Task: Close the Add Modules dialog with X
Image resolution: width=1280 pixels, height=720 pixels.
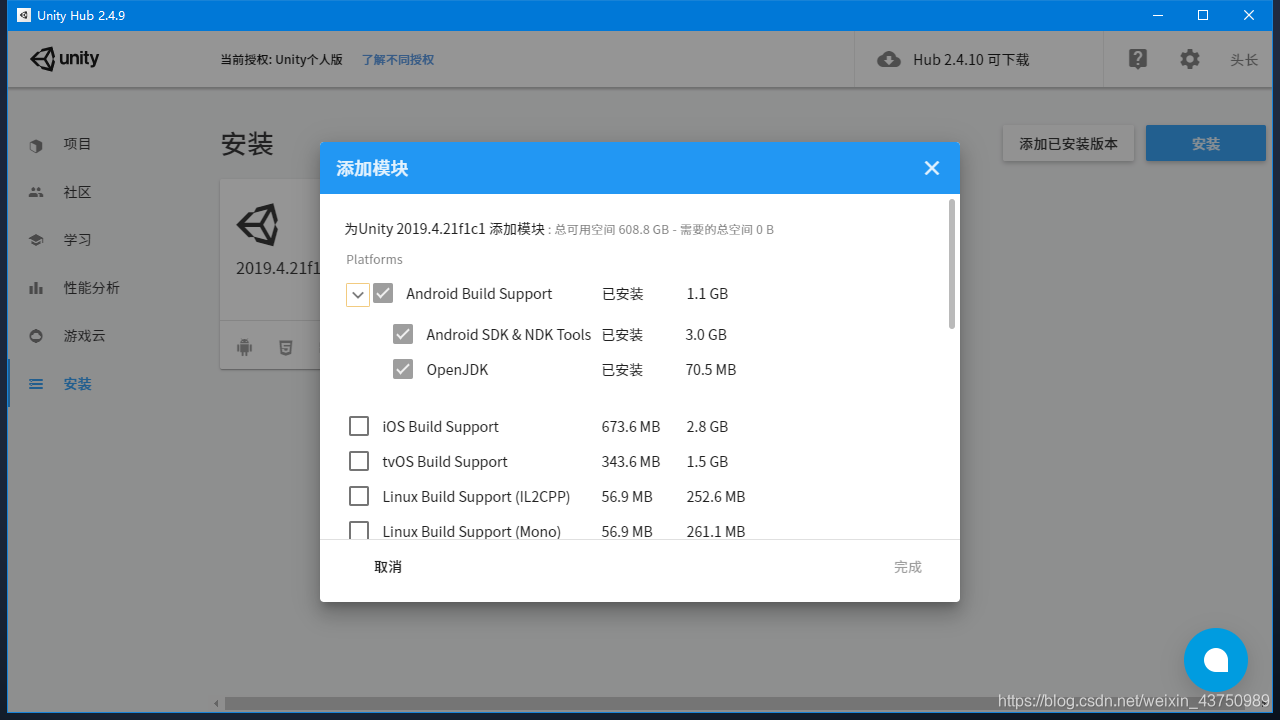Action: 932,168
